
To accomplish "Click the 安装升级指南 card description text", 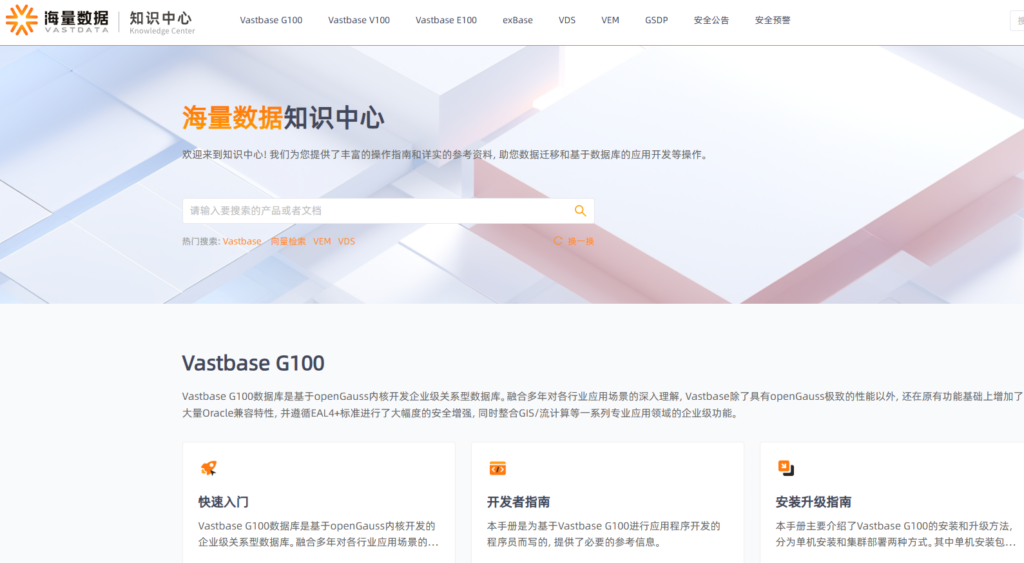I will (x=895, y=534).
